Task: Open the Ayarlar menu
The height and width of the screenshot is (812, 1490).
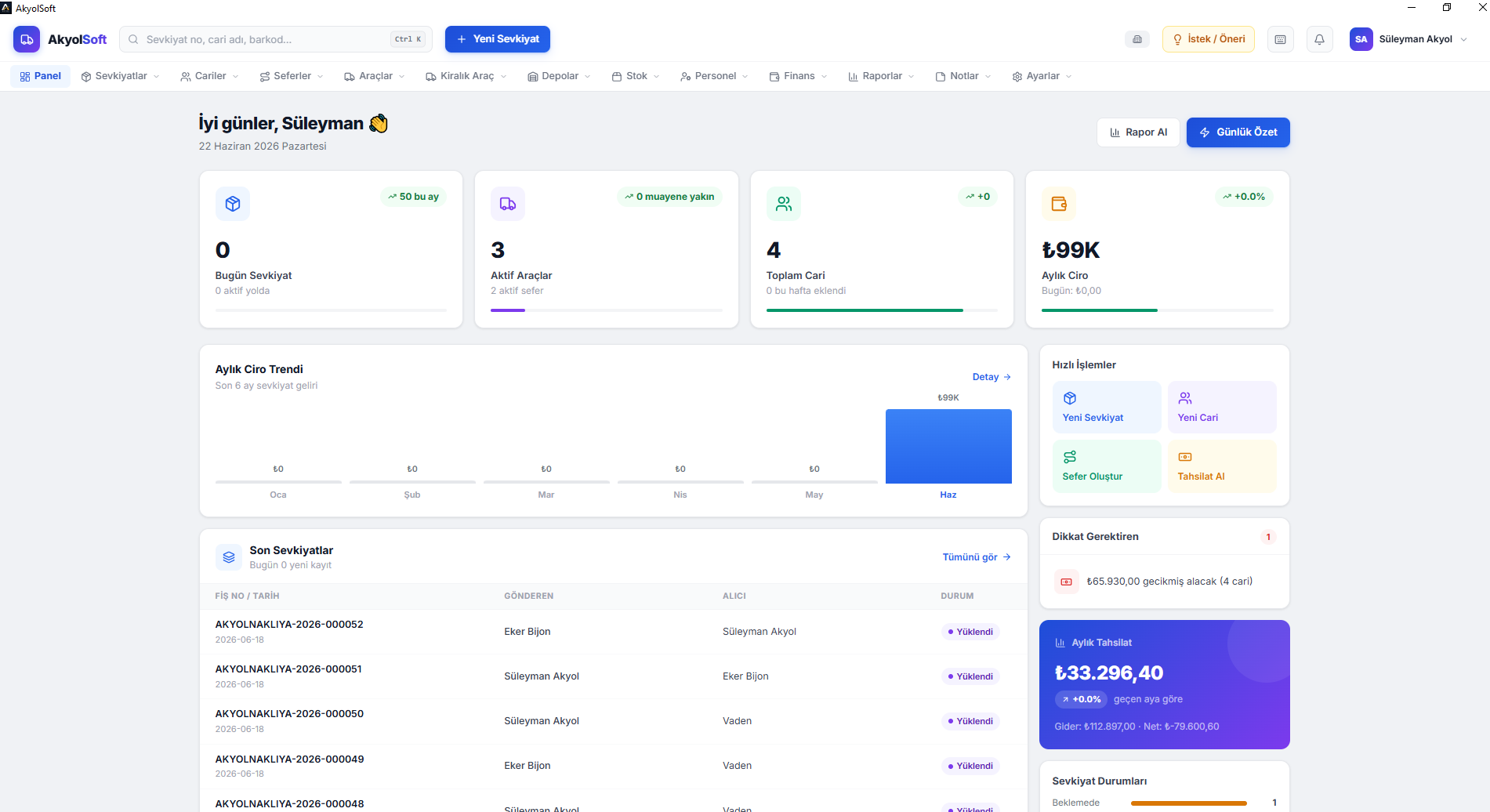Action: (1042, 76)
